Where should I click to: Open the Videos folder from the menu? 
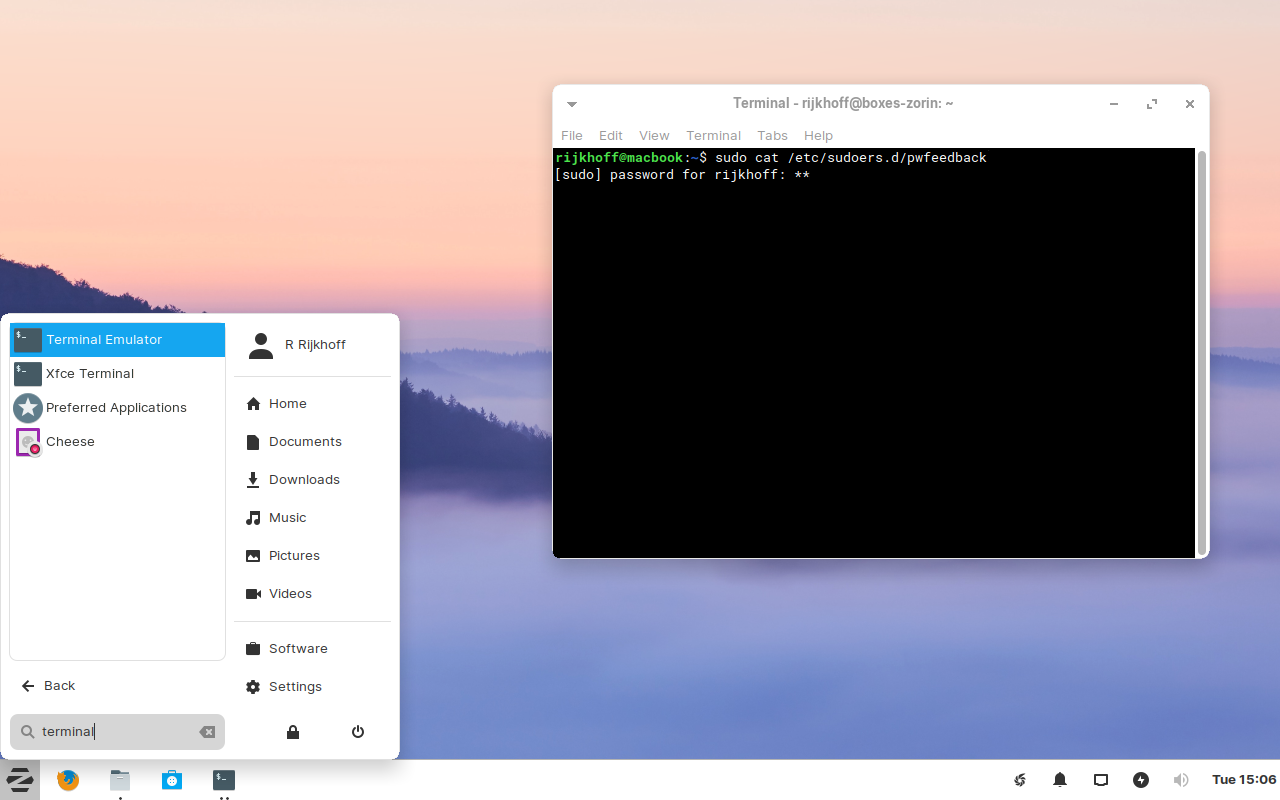(312, 594)
